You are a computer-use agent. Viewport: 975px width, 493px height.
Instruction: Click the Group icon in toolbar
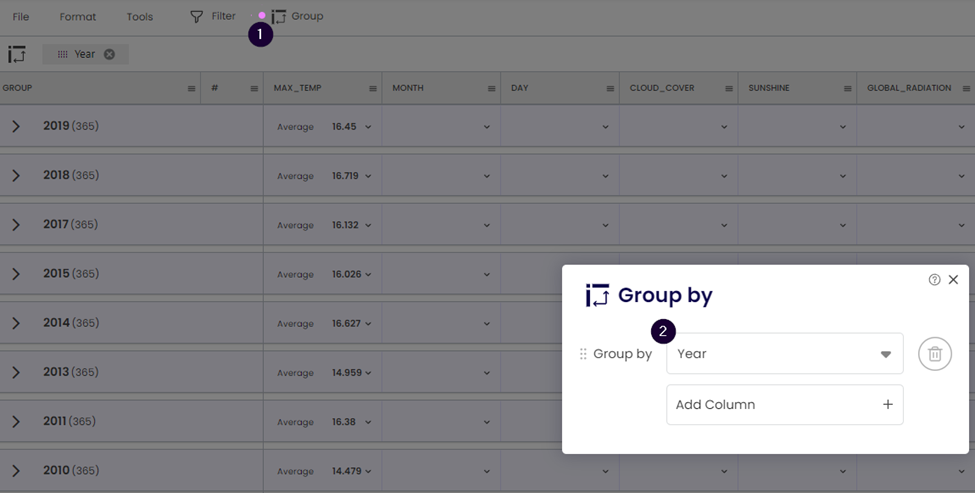pyautogui.click(x=279, y=17)
